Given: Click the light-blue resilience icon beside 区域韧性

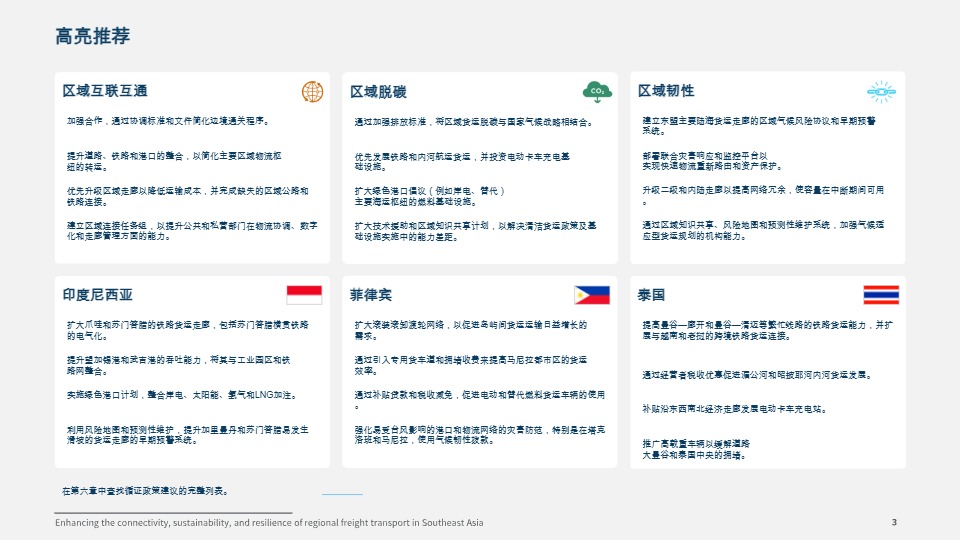Looking at the screenshot, I should pos(882,92).
